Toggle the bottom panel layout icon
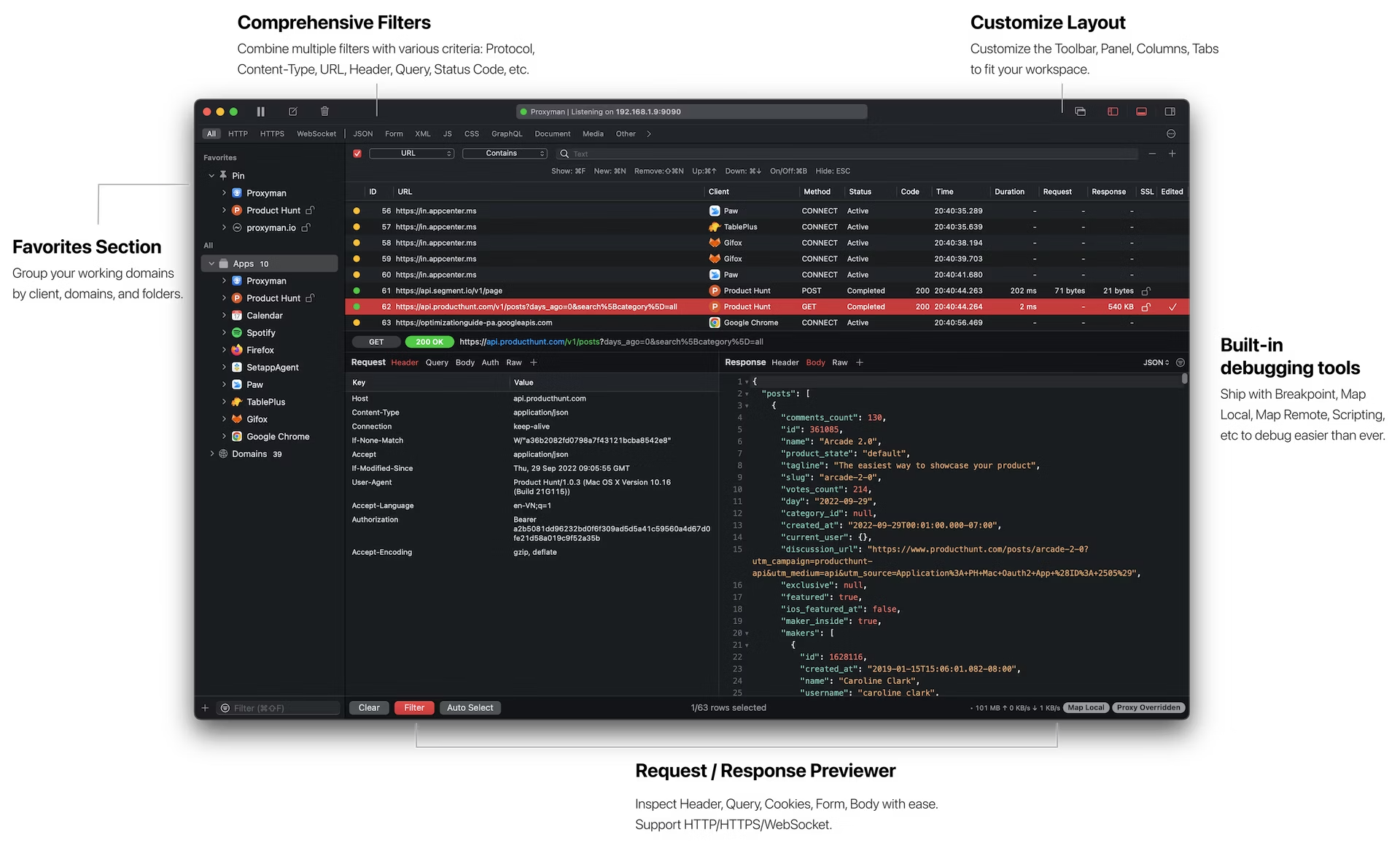 click(x=1141, y=112)
